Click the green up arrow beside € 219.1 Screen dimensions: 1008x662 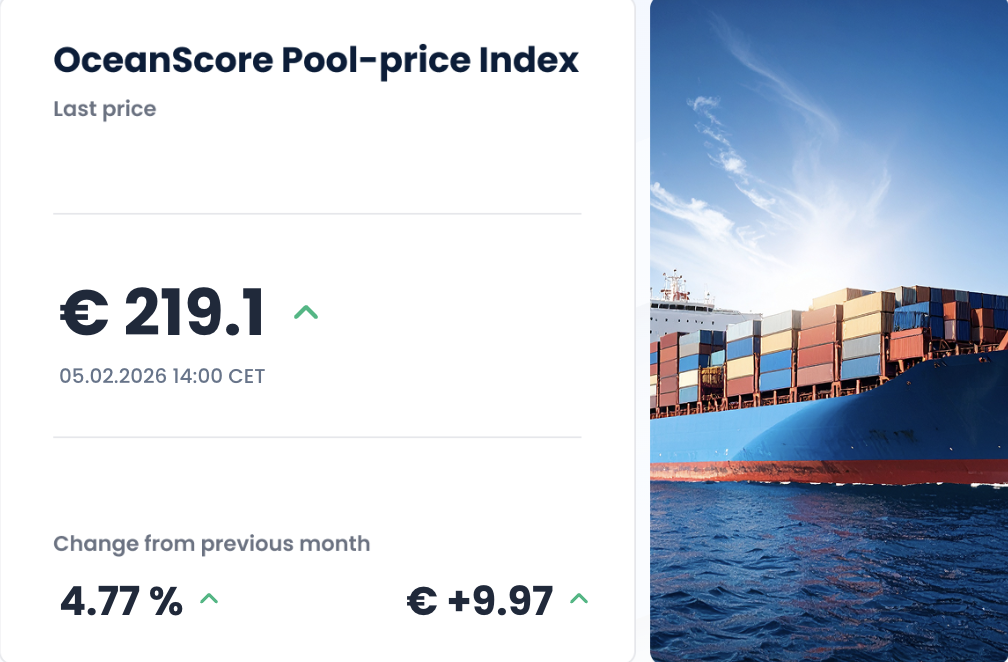pos(306,313)
